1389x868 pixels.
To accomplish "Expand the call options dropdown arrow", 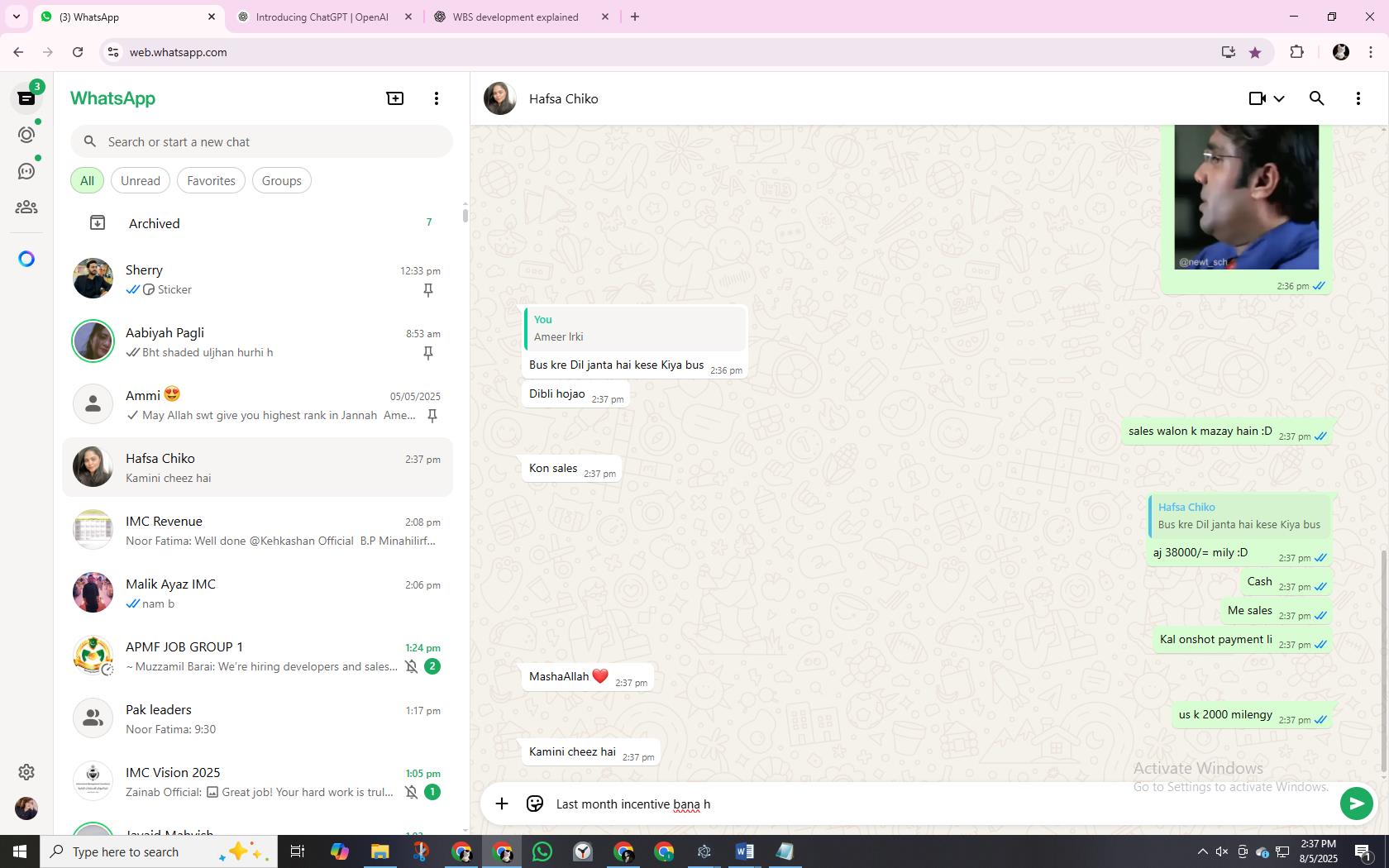I will 1279,98.
